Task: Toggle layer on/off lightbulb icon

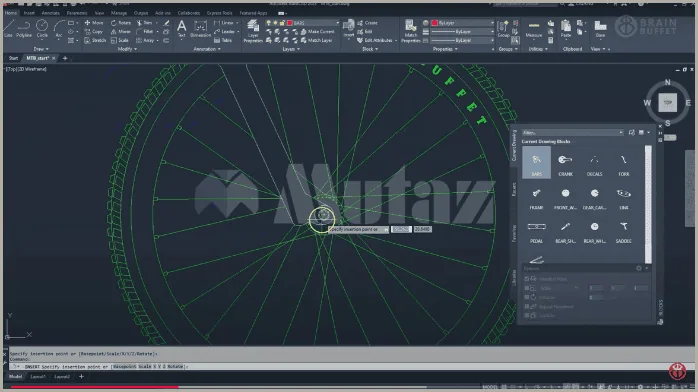Action: (x=268, y=23)
